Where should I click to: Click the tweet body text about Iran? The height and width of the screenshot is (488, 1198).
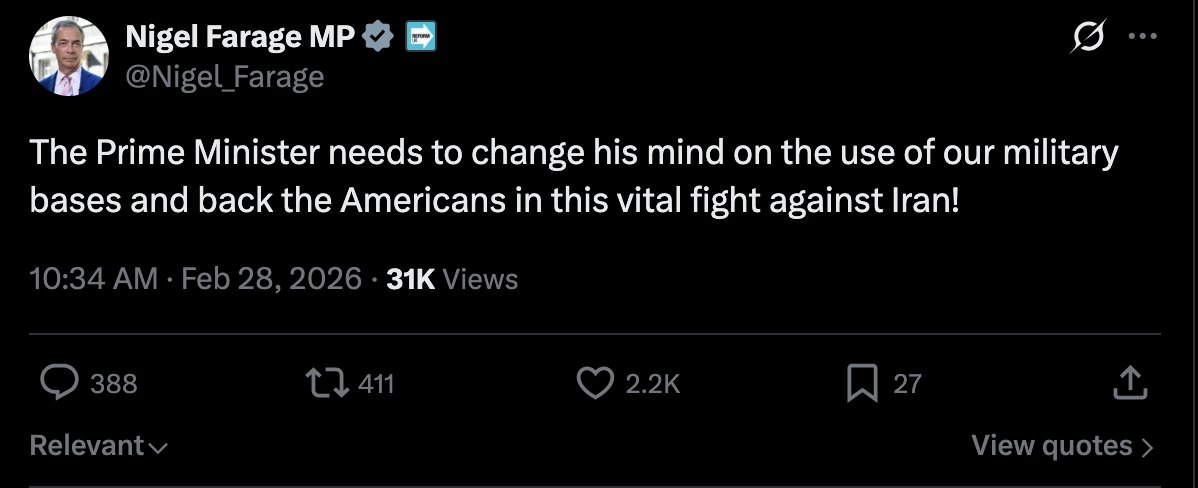click(x=572, y=177)
